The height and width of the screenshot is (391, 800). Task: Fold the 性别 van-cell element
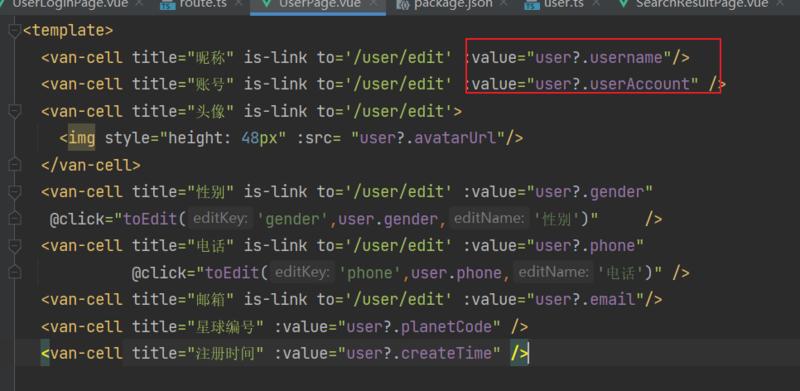pos(15,191)
